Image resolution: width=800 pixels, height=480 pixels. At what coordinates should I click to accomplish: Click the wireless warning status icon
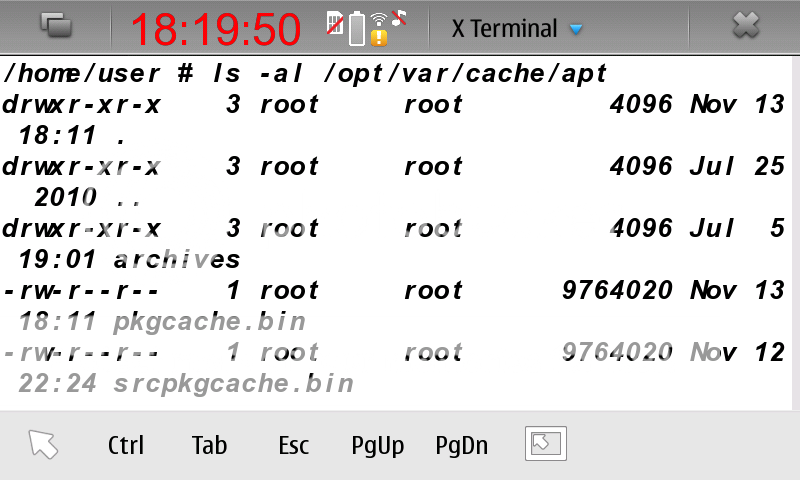pos(379,29)
